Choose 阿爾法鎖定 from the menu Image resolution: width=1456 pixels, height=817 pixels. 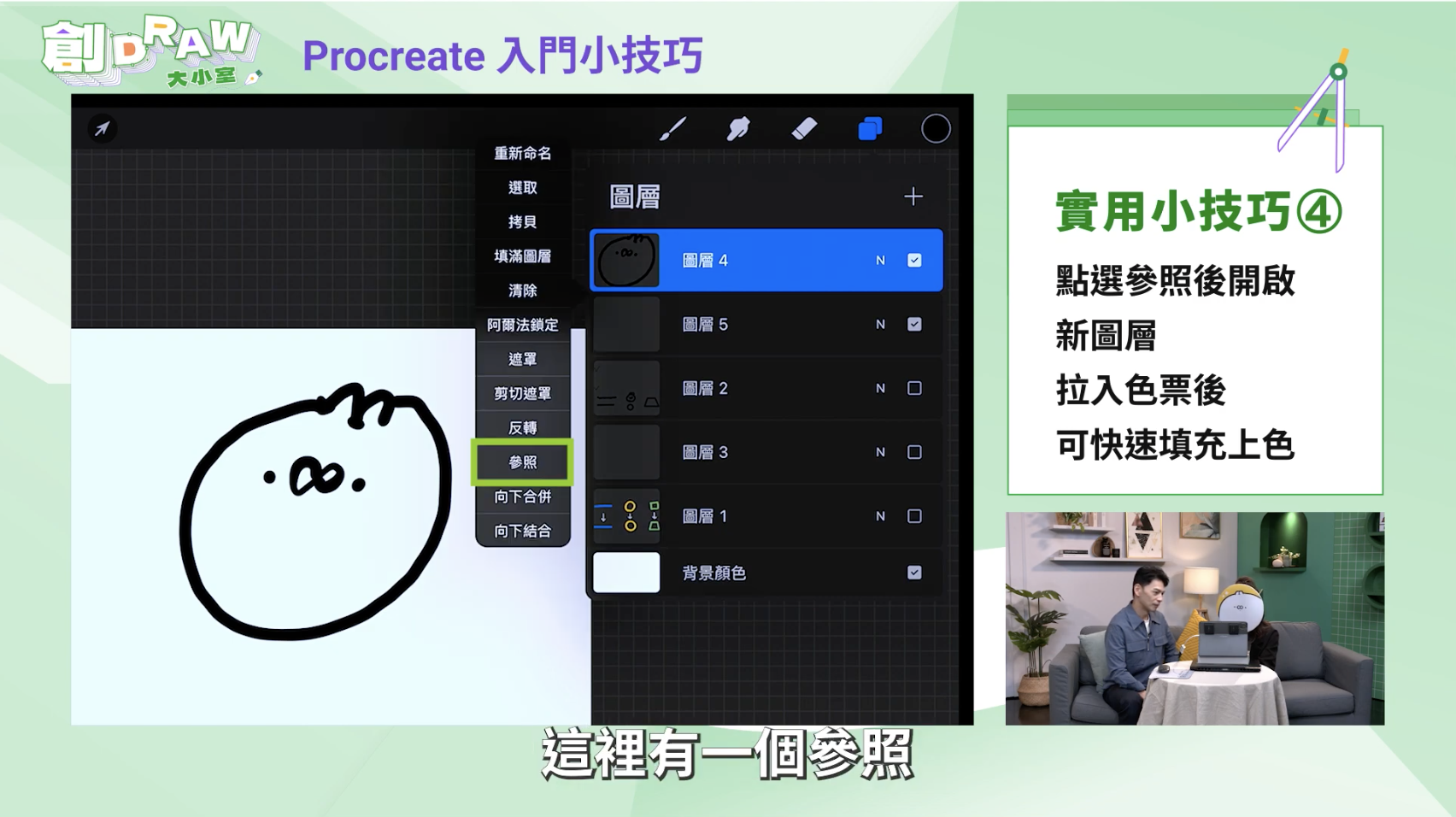[x=522, y=325]
